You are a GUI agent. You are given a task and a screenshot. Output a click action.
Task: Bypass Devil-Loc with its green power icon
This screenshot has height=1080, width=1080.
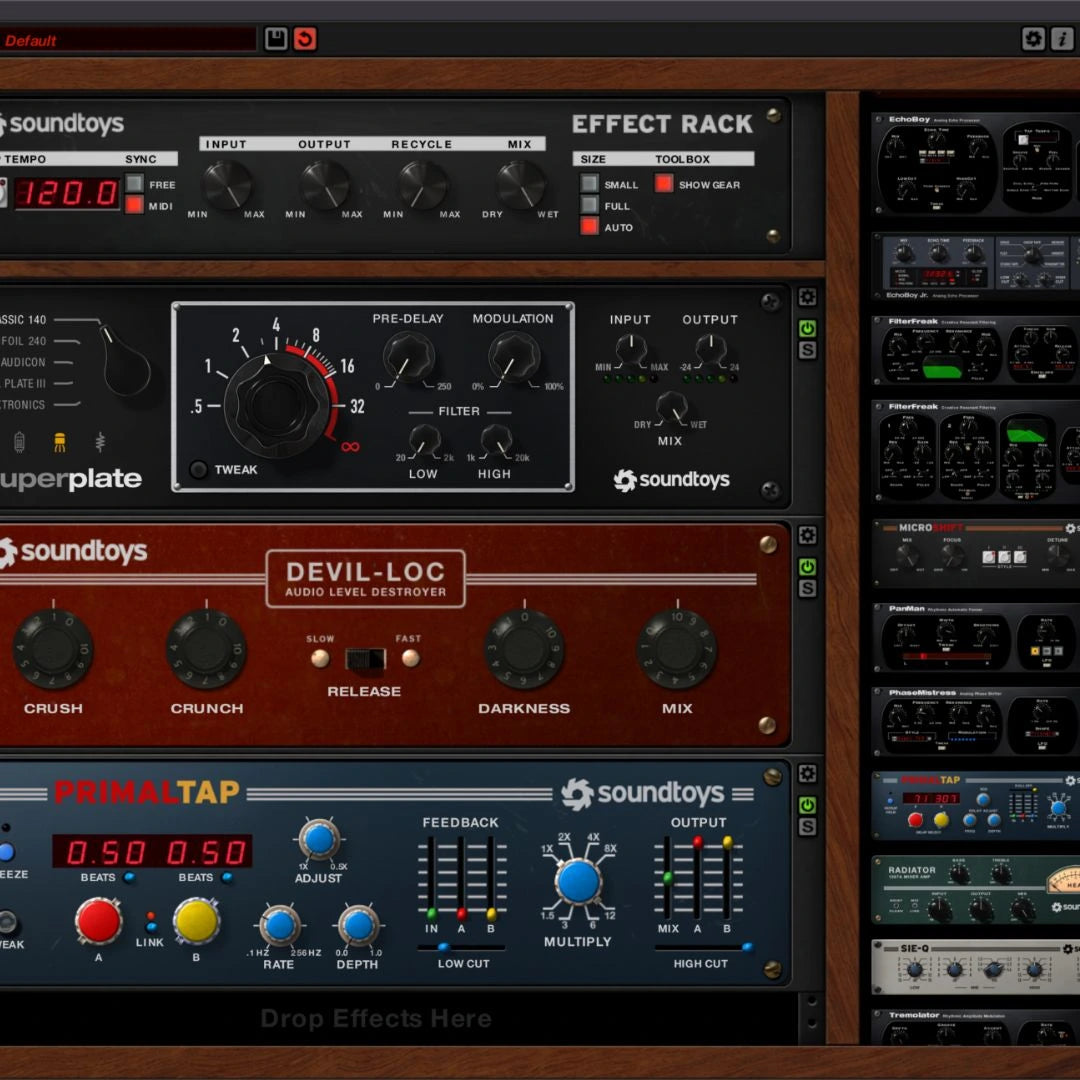[x=807, y=567]
